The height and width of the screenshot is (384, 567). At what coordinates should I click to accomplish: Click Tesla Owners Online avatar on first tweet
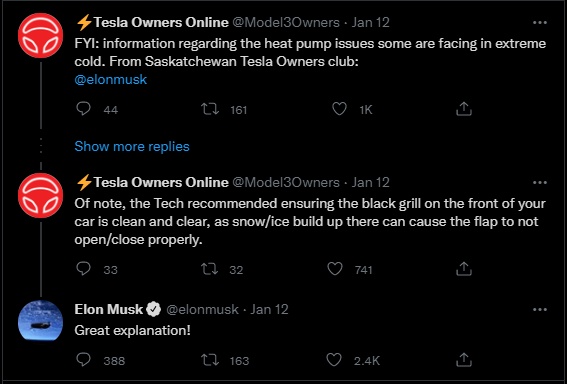[x=40, y=36]
